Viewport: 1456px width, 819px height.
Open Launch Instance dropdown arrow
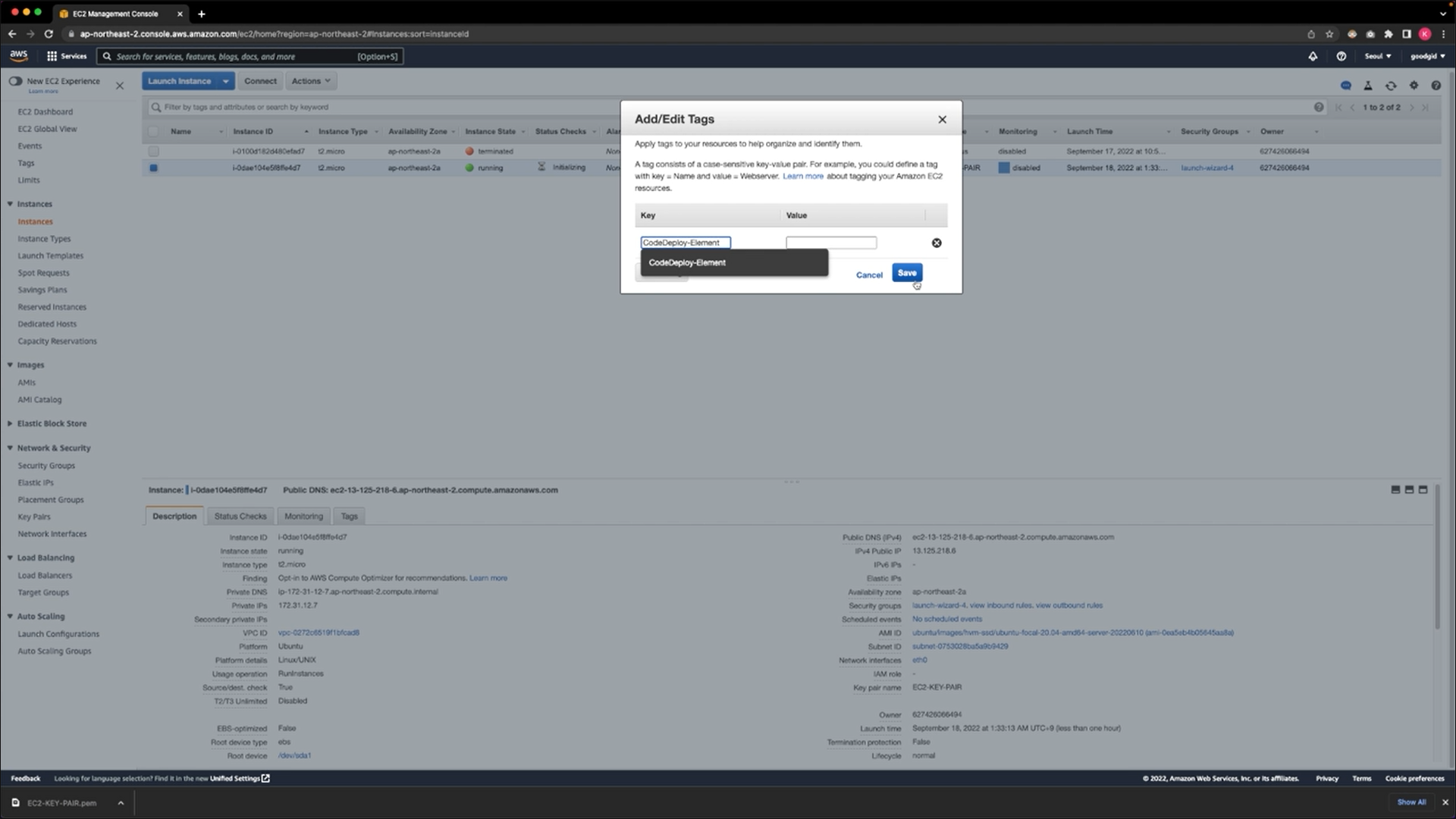pyautogui.click(x=225, y=81)
